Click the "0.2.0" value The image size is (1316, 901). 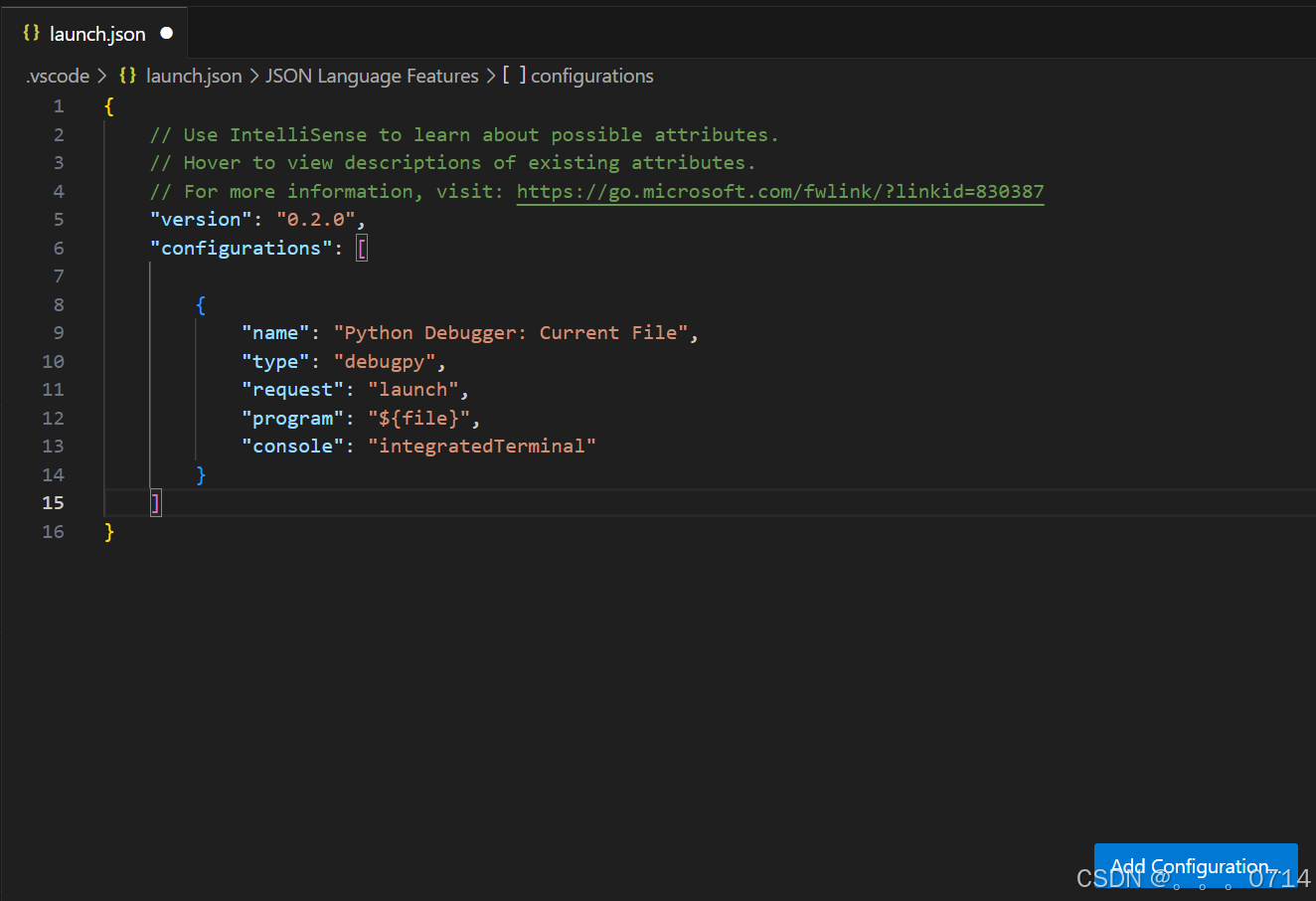pos(316,220)
